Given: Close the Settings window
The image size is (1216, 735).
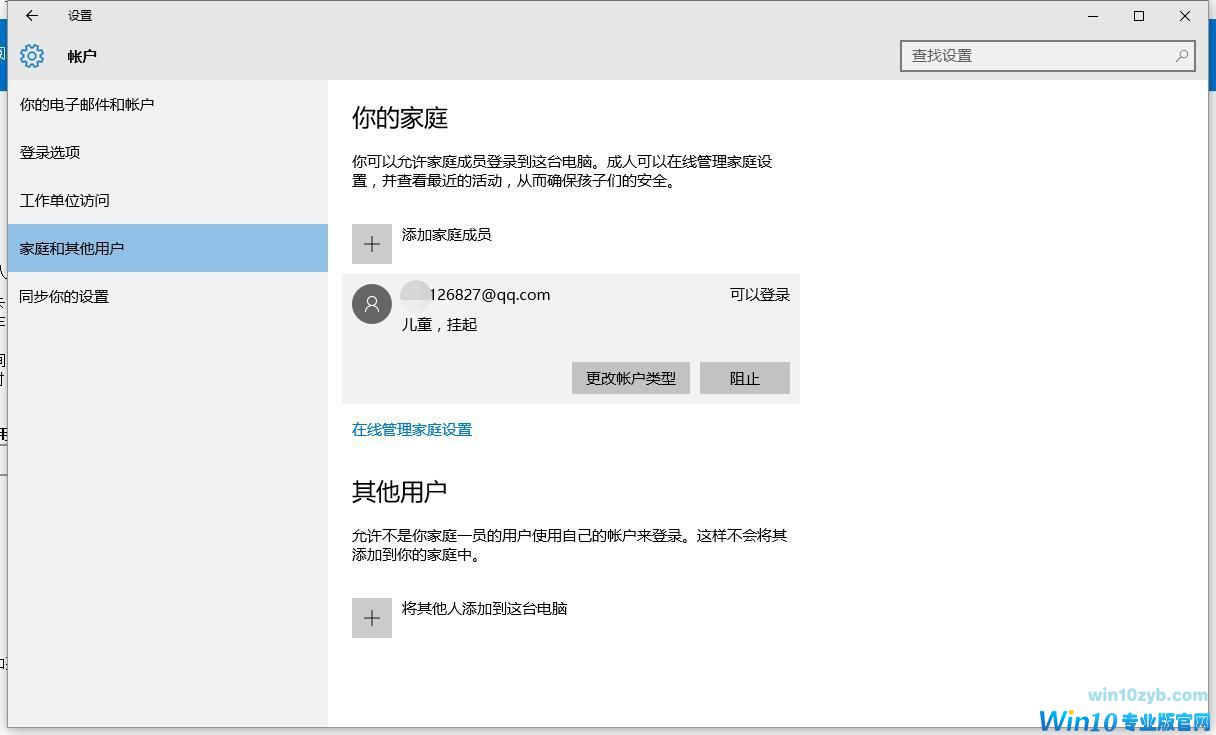Looking at the screenshot, I should click(1185, 16).
